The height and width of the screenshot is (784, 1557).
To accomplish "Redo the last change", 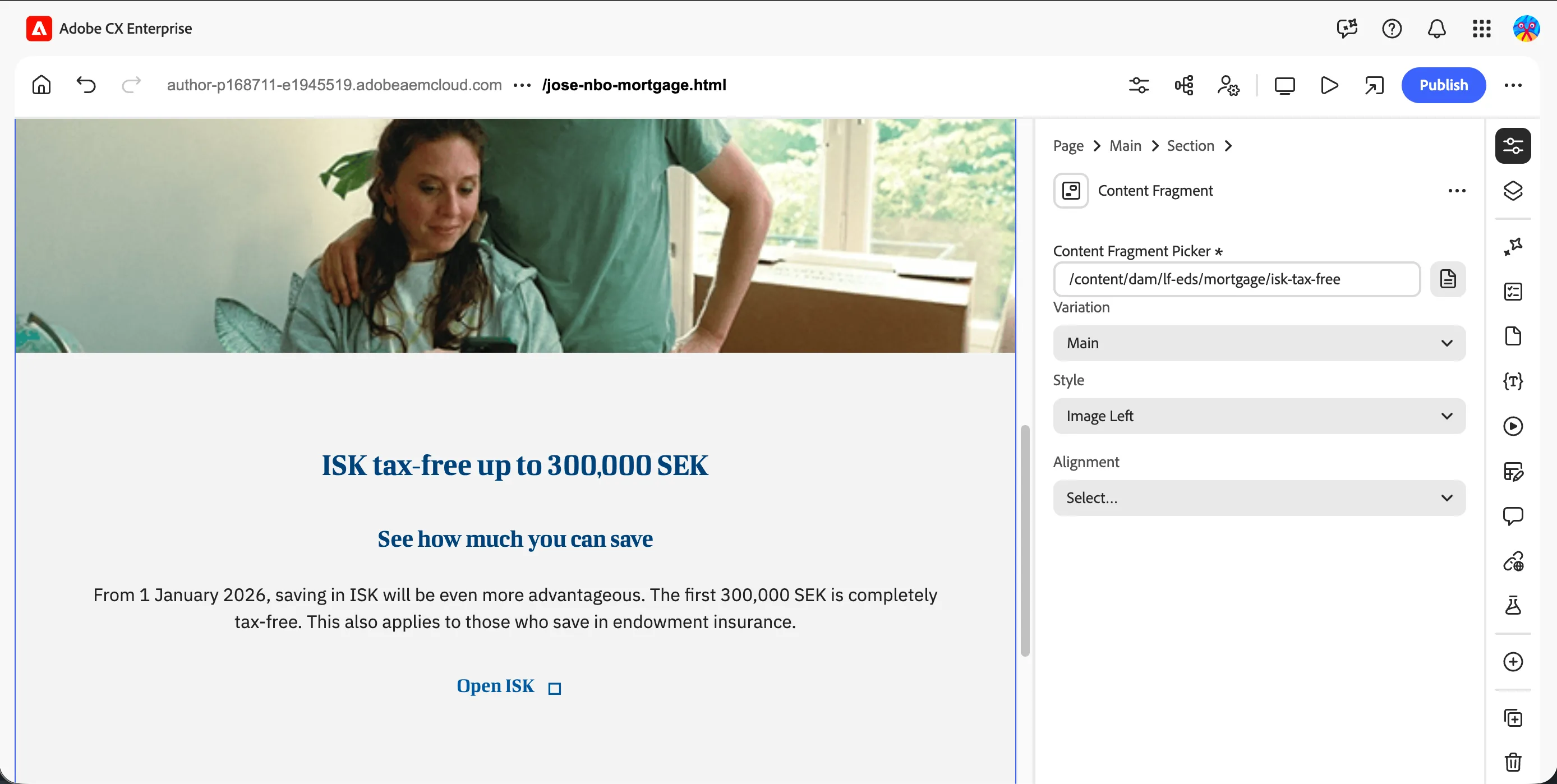I will [x=131, y=85].
